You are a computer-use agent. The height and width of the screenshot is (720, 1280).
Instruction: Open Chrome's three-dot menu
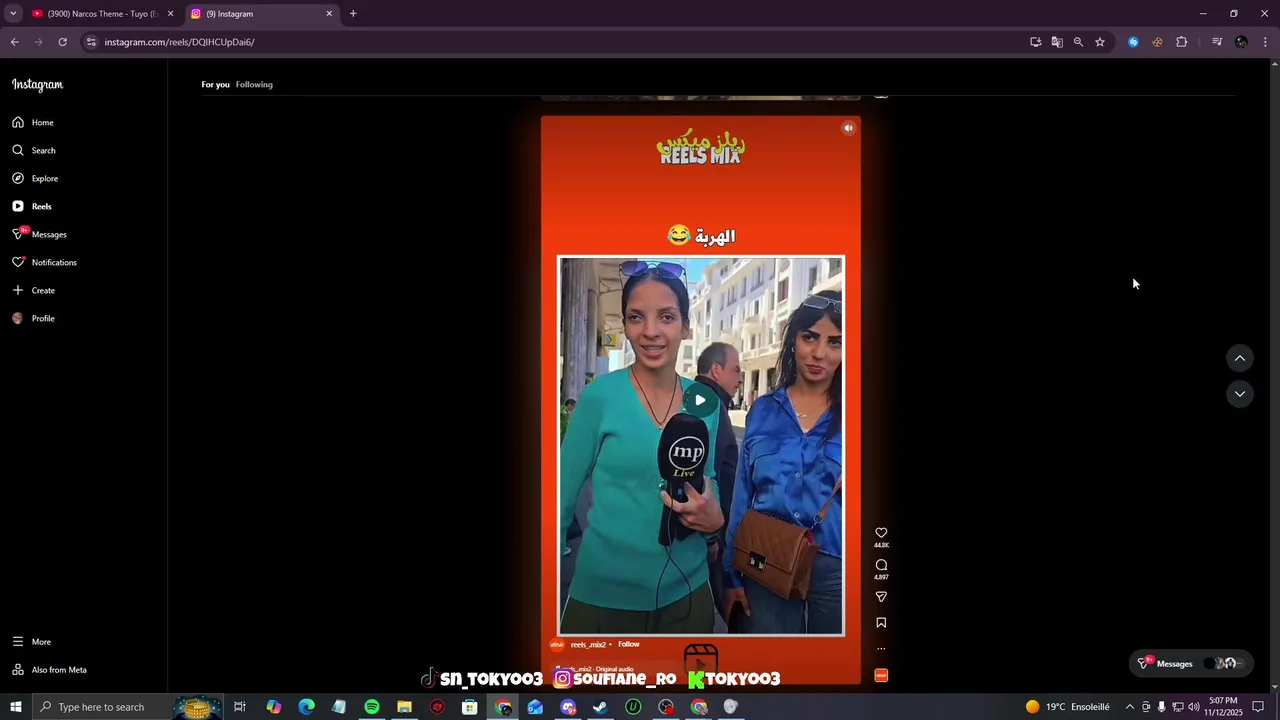(1265, 42)
